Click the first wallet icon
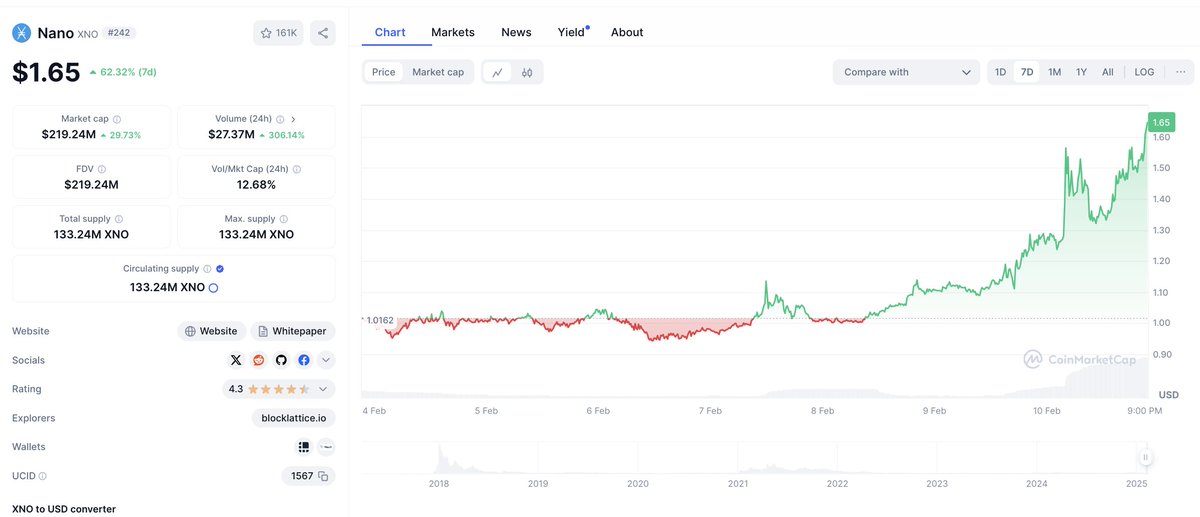Viewport: 1200px width, 517px height. (x=304, y=447)
